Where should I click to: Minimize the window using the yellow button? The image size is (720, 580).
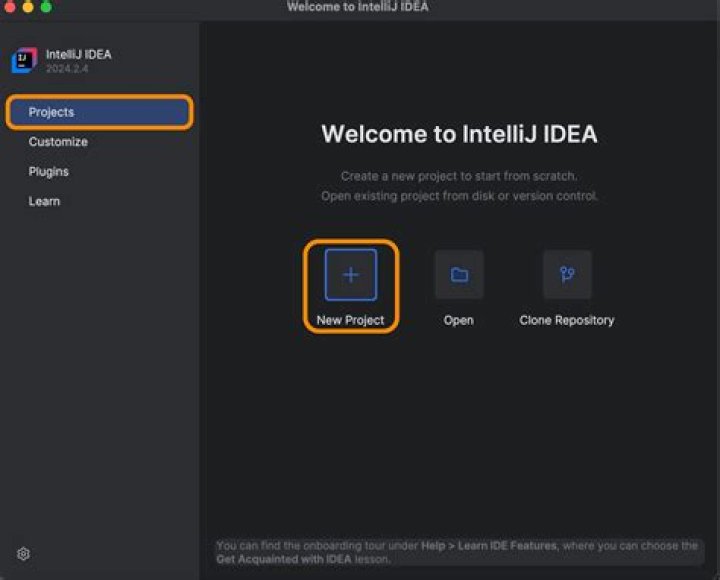click(27, 7)
